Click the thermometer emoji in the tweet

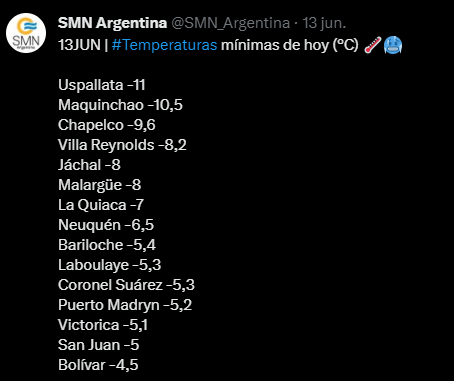point(373,45)
